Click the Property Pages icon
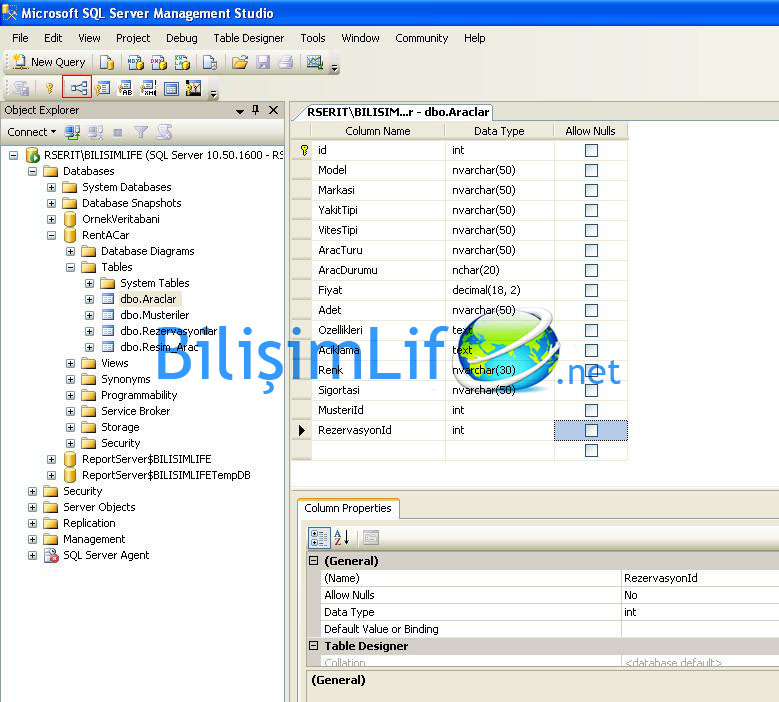Viewport: 779px width, 702px height. click(x=371, y=538)
